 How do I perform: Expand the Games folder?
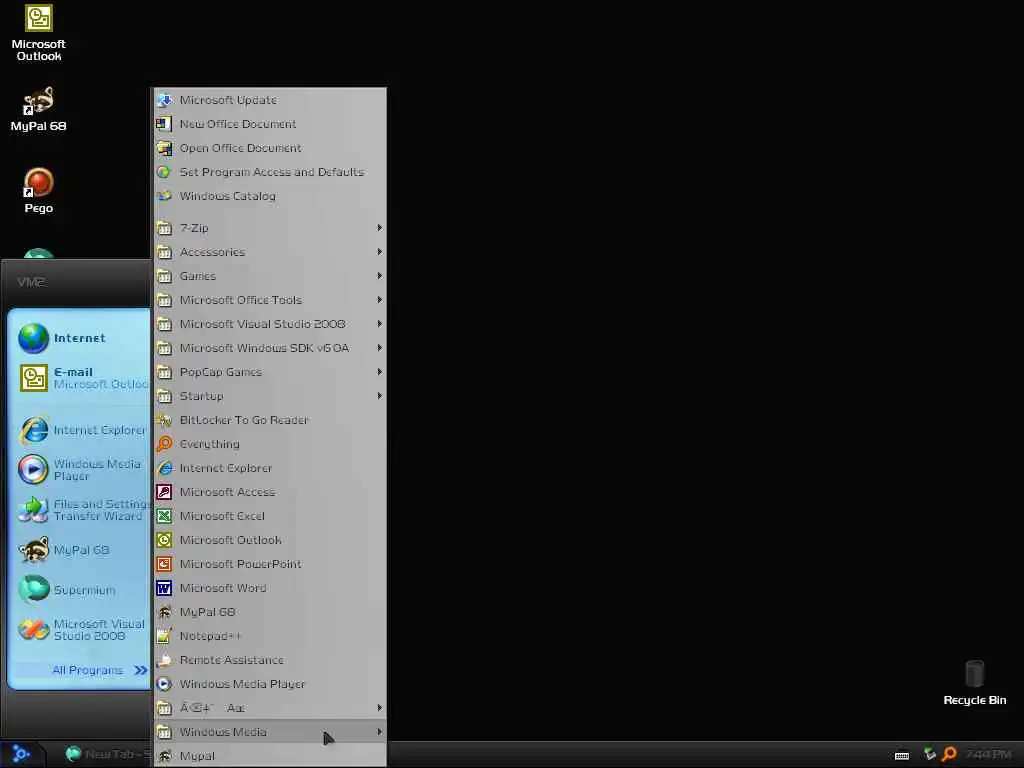270,276
